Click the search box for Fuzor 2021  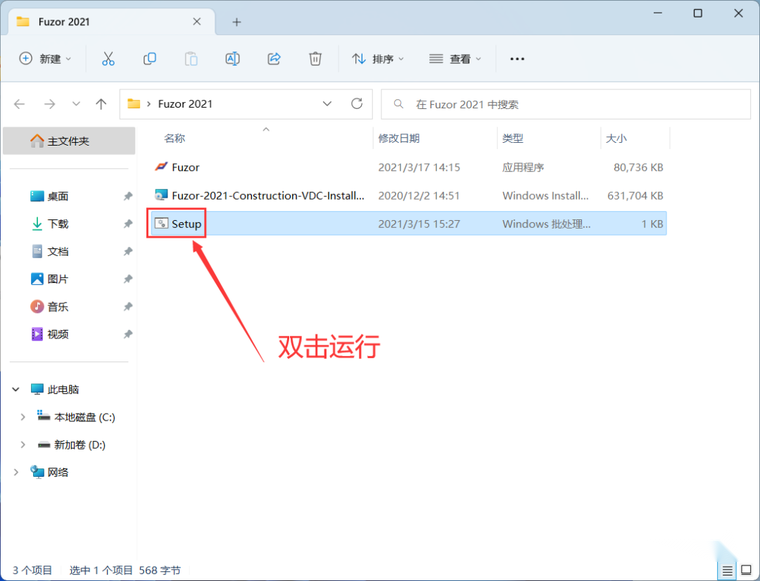(x=566, y=104)
